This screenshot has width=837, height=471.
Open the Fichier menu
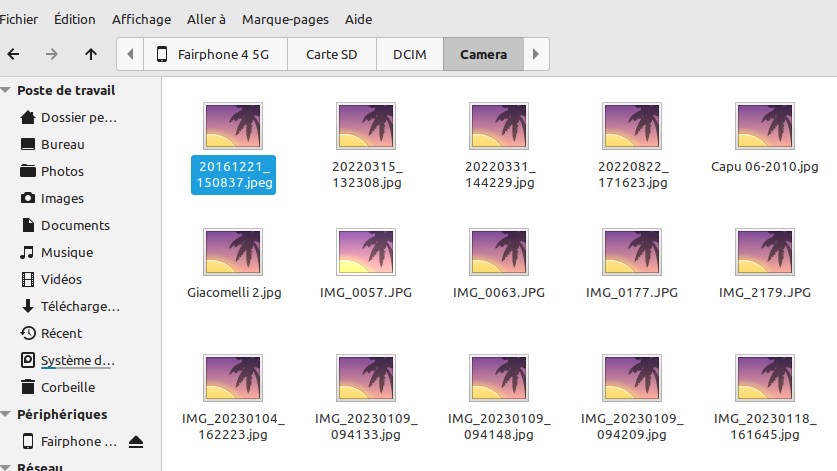point(19,19)
